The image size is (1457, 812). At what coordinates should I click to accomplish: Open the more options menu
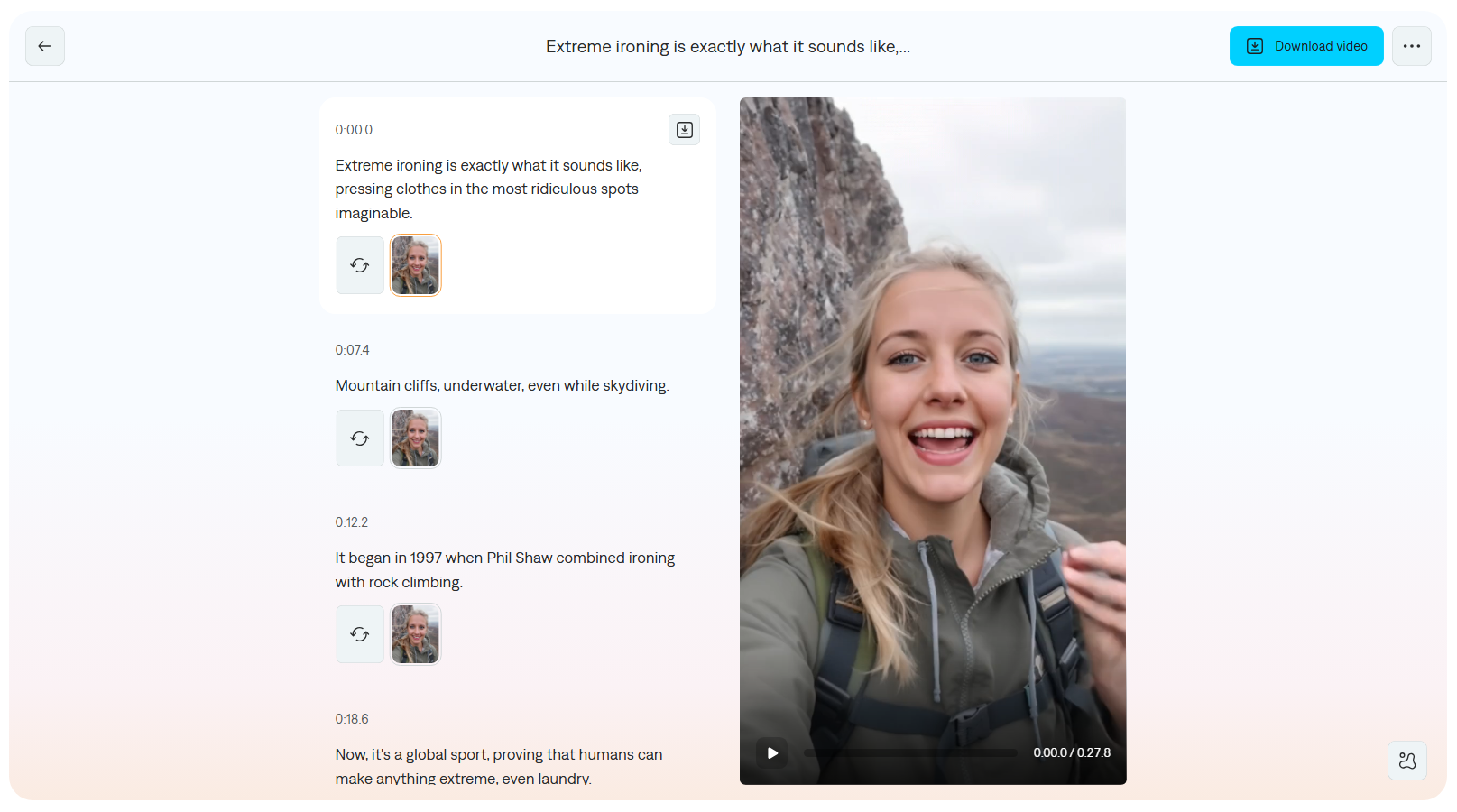pos(1411,46)
